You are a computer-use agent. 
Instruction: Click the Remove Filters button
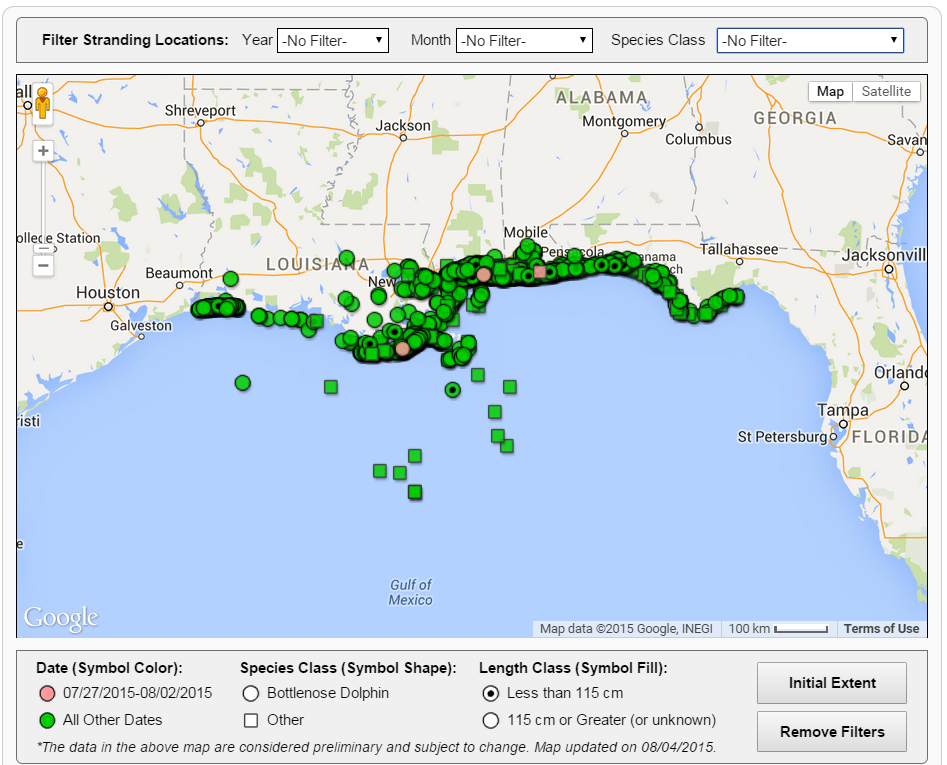(831, 732)
